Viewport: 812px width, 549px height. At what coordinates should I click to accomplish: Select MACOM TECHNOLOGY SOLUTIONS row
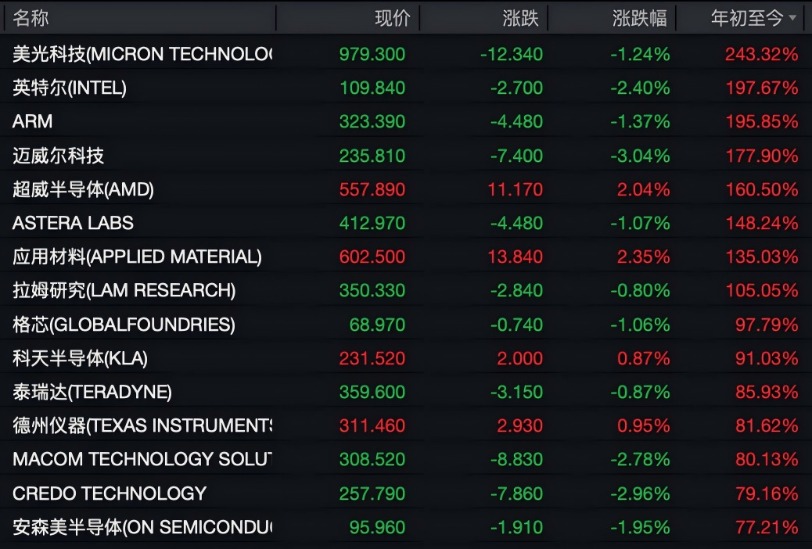point(406,459)
